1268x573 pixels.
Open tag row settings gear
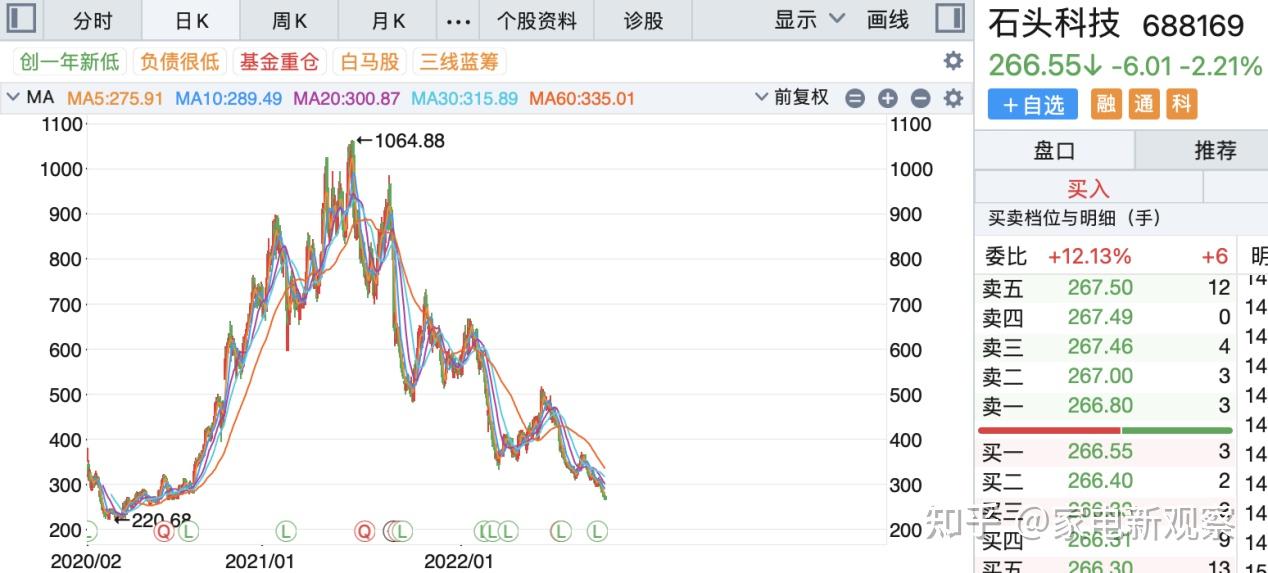(953, 61)
